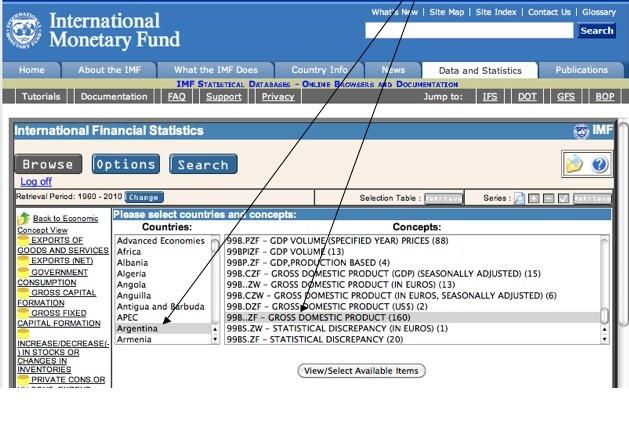Click database icon next to Exports of Goods
This screenshot has height=446, width=629.
point(24,240)
